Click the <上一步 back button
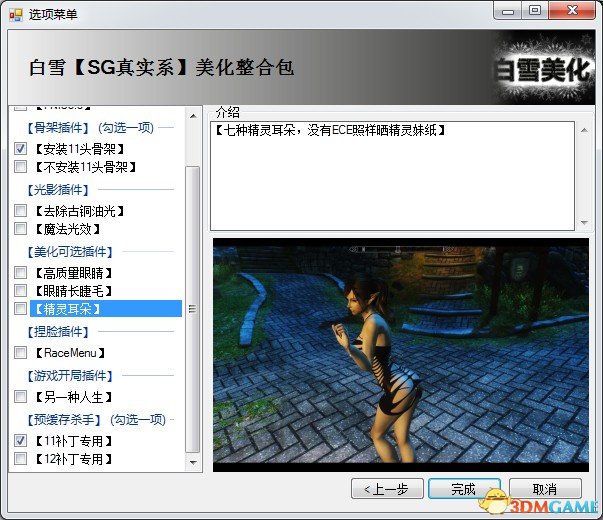 point(387,489)
